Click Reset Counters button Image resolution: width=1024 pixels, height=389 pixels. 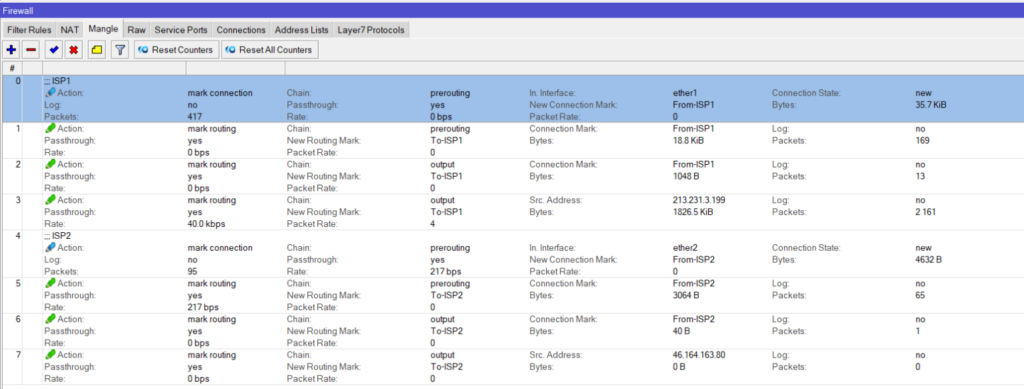tap(176, 50)
